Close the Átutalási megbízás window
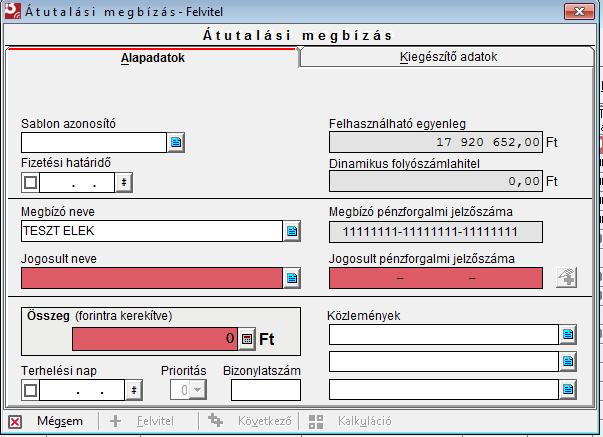603x437 pixels. (579, 12)
